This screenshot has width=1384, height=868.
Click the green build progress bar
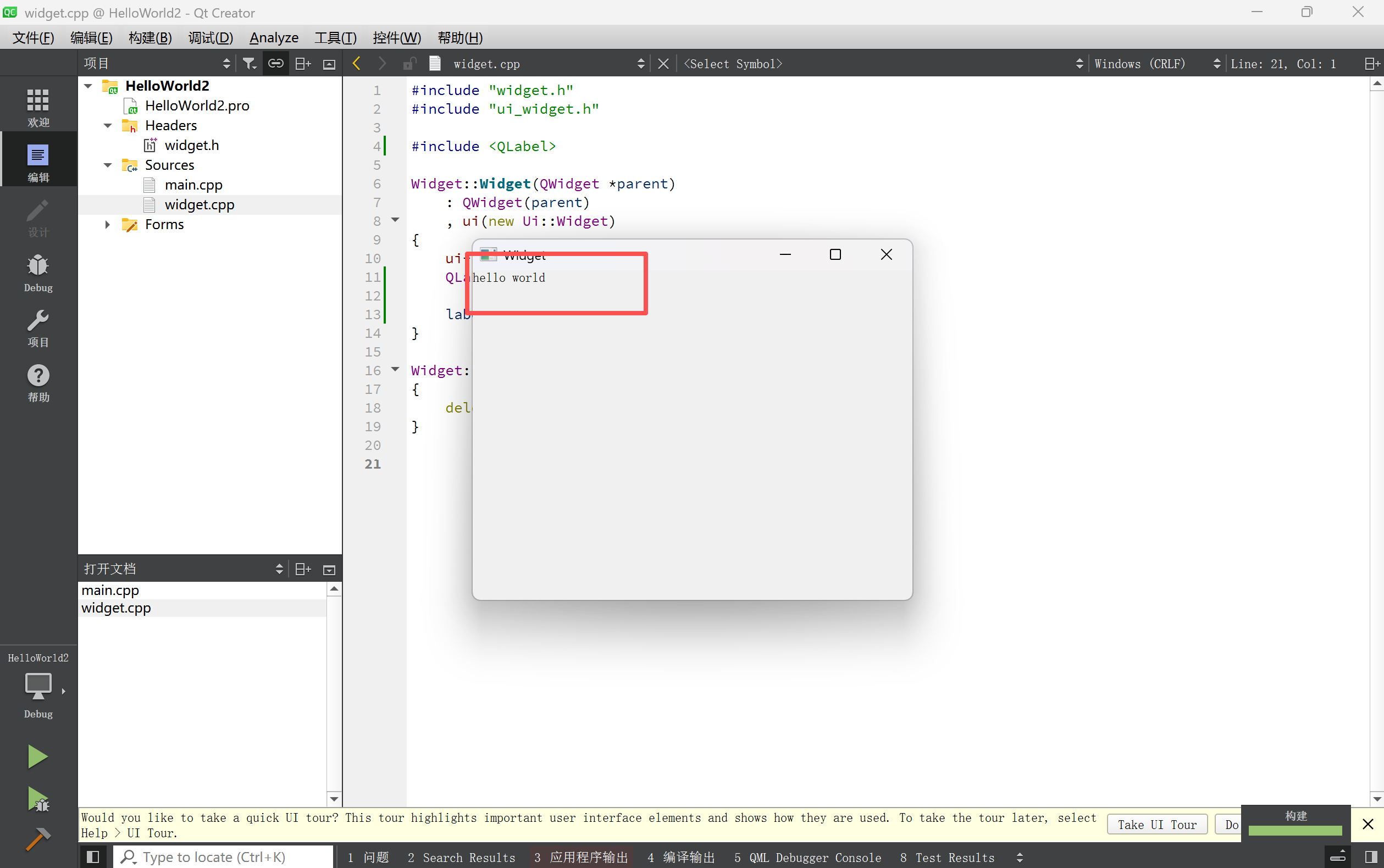(1295, 830)
